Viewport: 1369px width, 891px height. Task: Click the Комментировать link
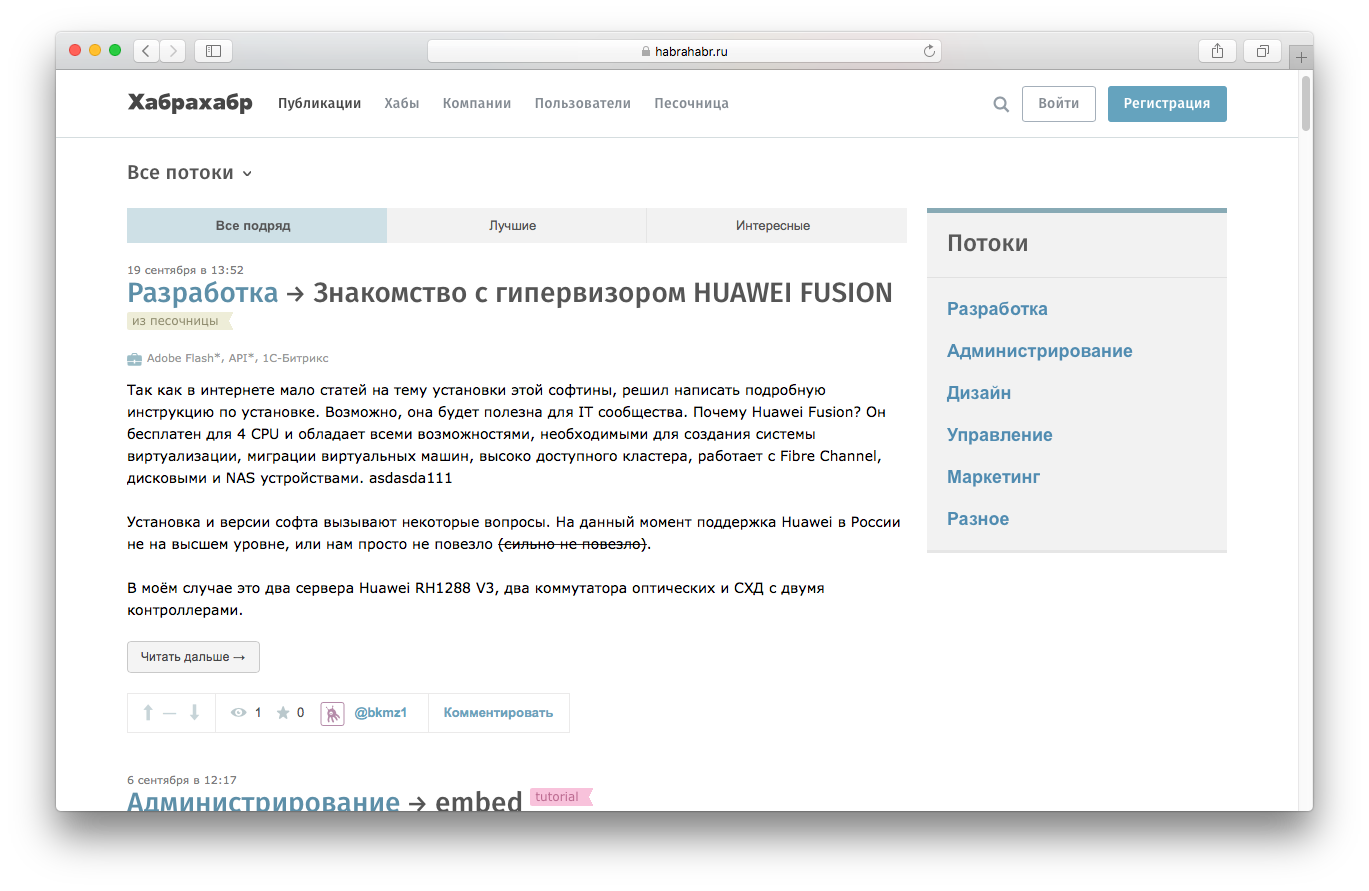[498, 713]
